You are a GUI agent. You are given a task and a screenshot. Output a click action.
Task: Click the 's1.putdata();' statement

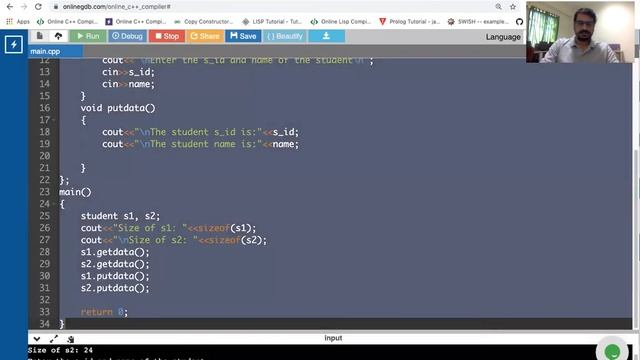(x=115, y=276)
